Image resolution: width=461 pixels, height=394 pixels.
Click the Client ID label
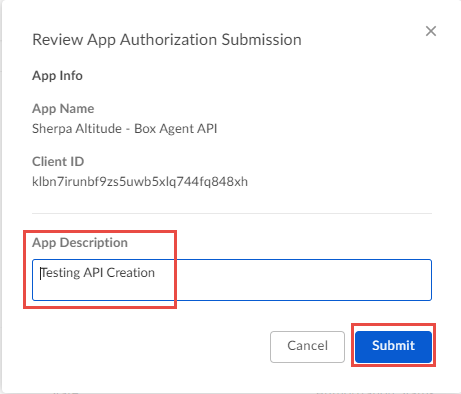tap(58, 162)
